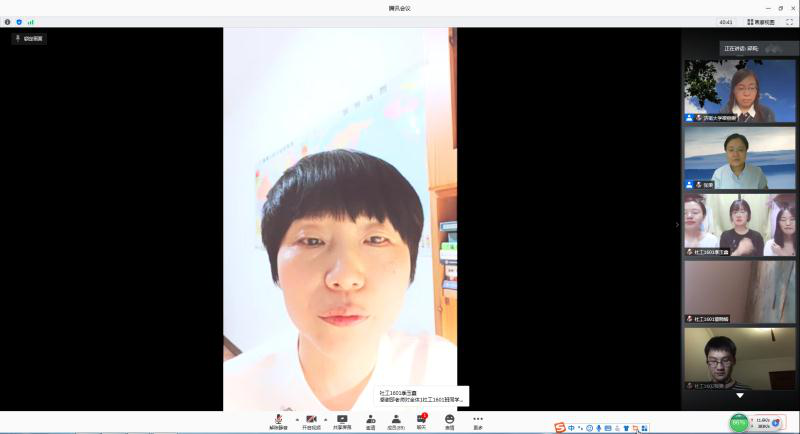The height and width of the screenshot is (434, 800).
Task: Click the Invite participants icon
Action: [370, 420]
